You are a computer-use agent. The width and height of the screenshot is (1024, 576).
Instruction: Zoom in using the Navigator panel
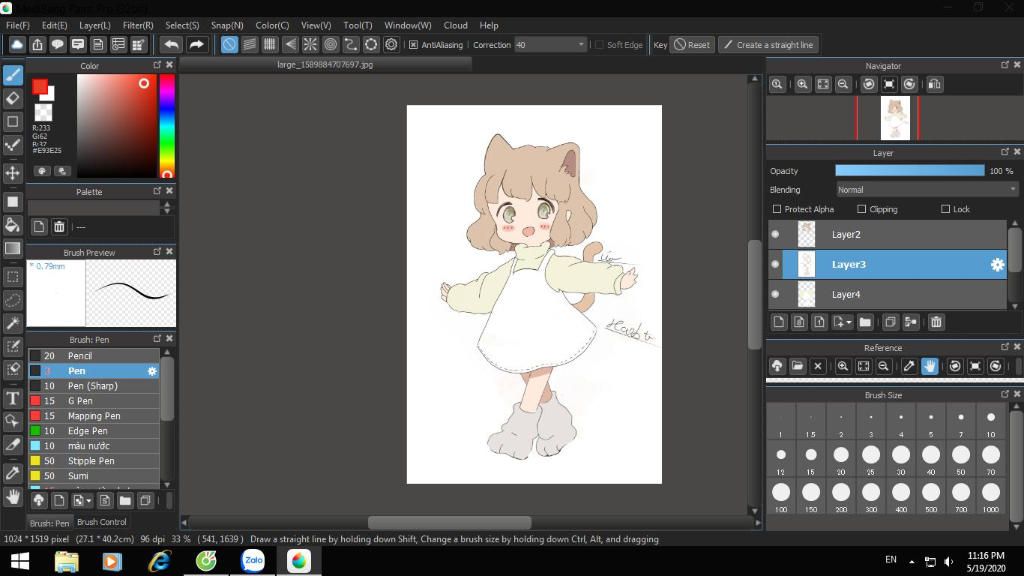[x=803, y=84]
